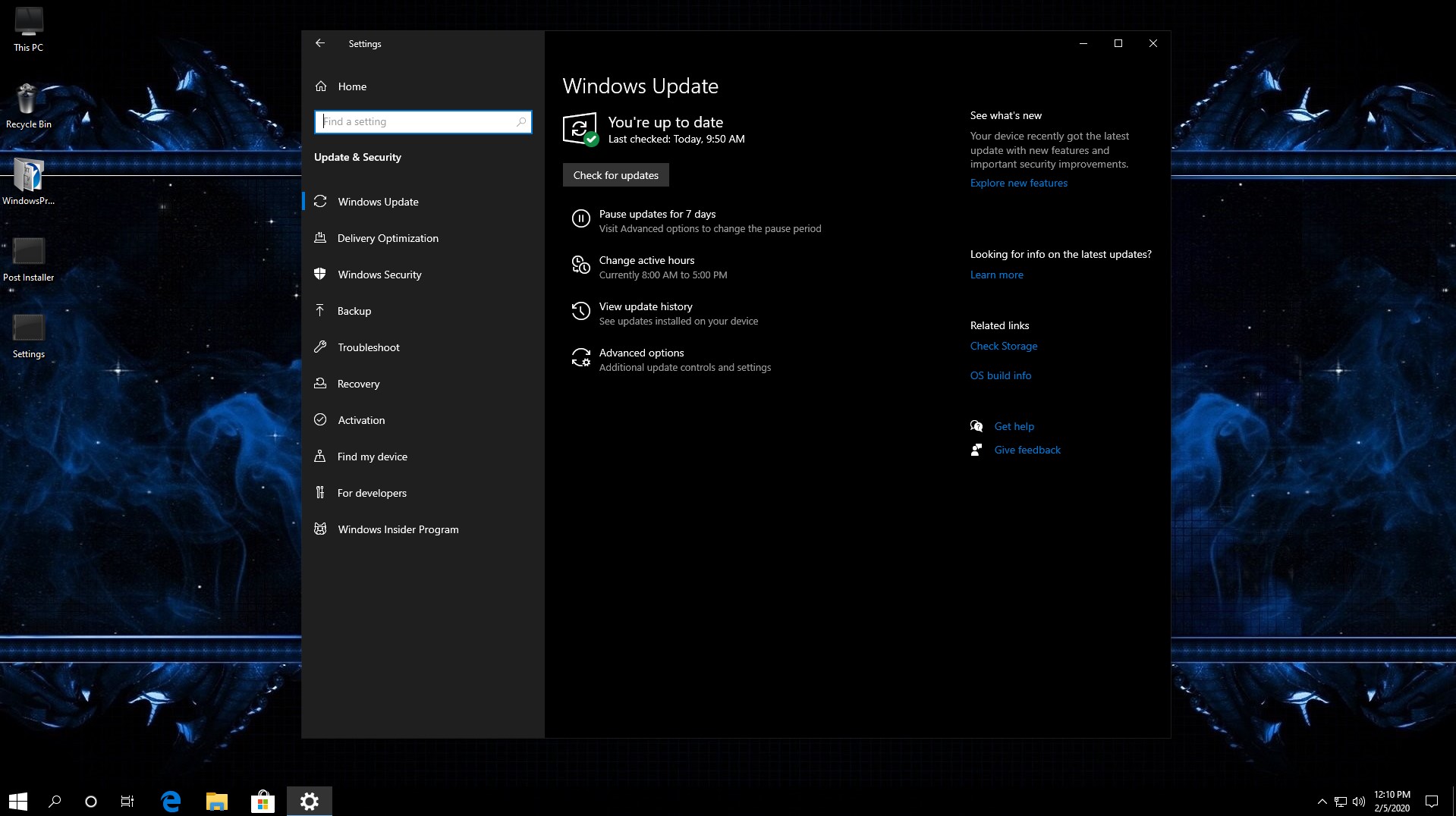This screenshot has height=816, width=1456.
Task: Maximize the Settings window
Action: coord(1118,43)
